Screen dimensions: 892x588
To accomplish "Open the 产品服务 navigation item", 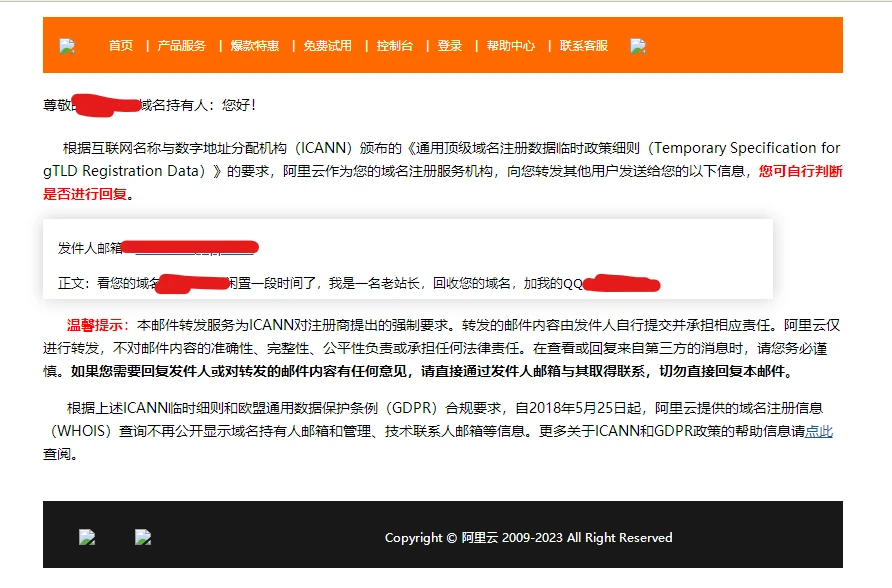I will coord(181,46).
